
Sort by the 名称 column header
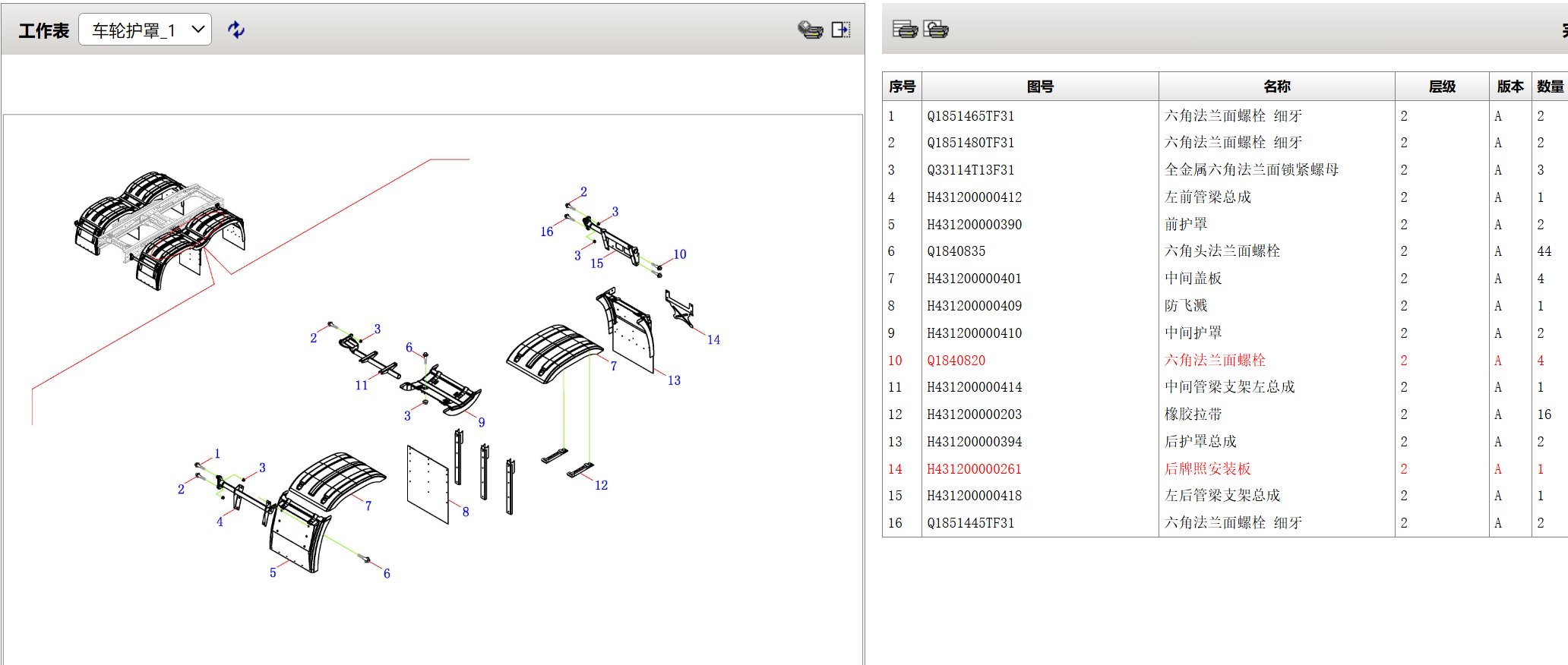click(1276, 87)
